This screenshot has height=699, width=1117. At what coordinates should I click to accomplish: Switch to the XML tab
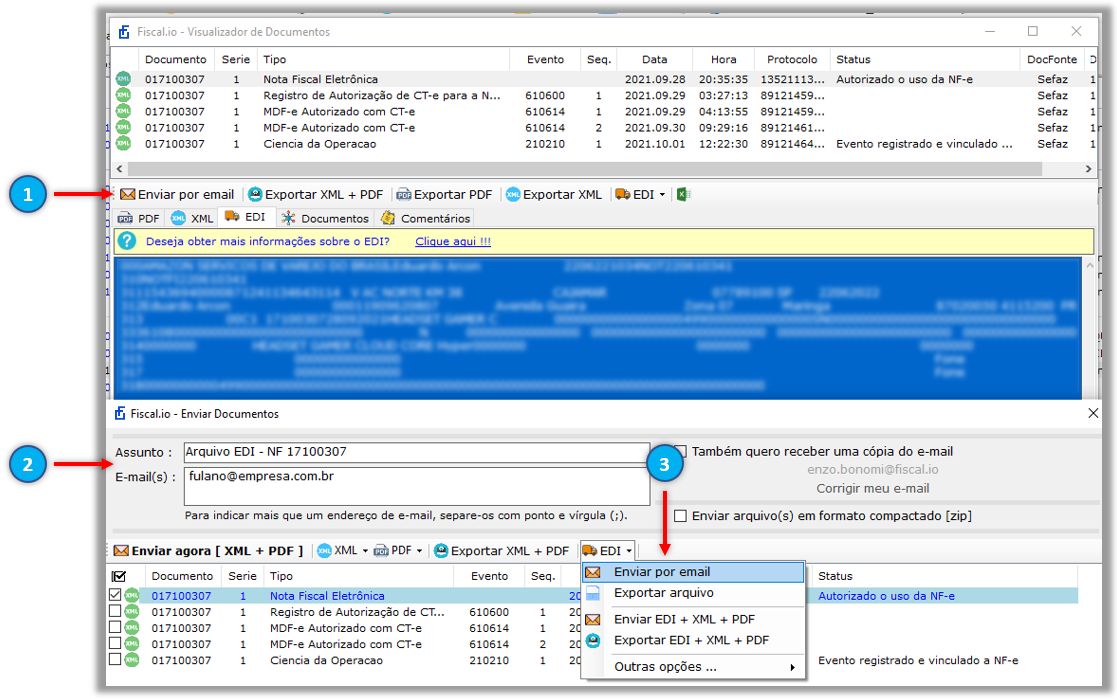192,218
